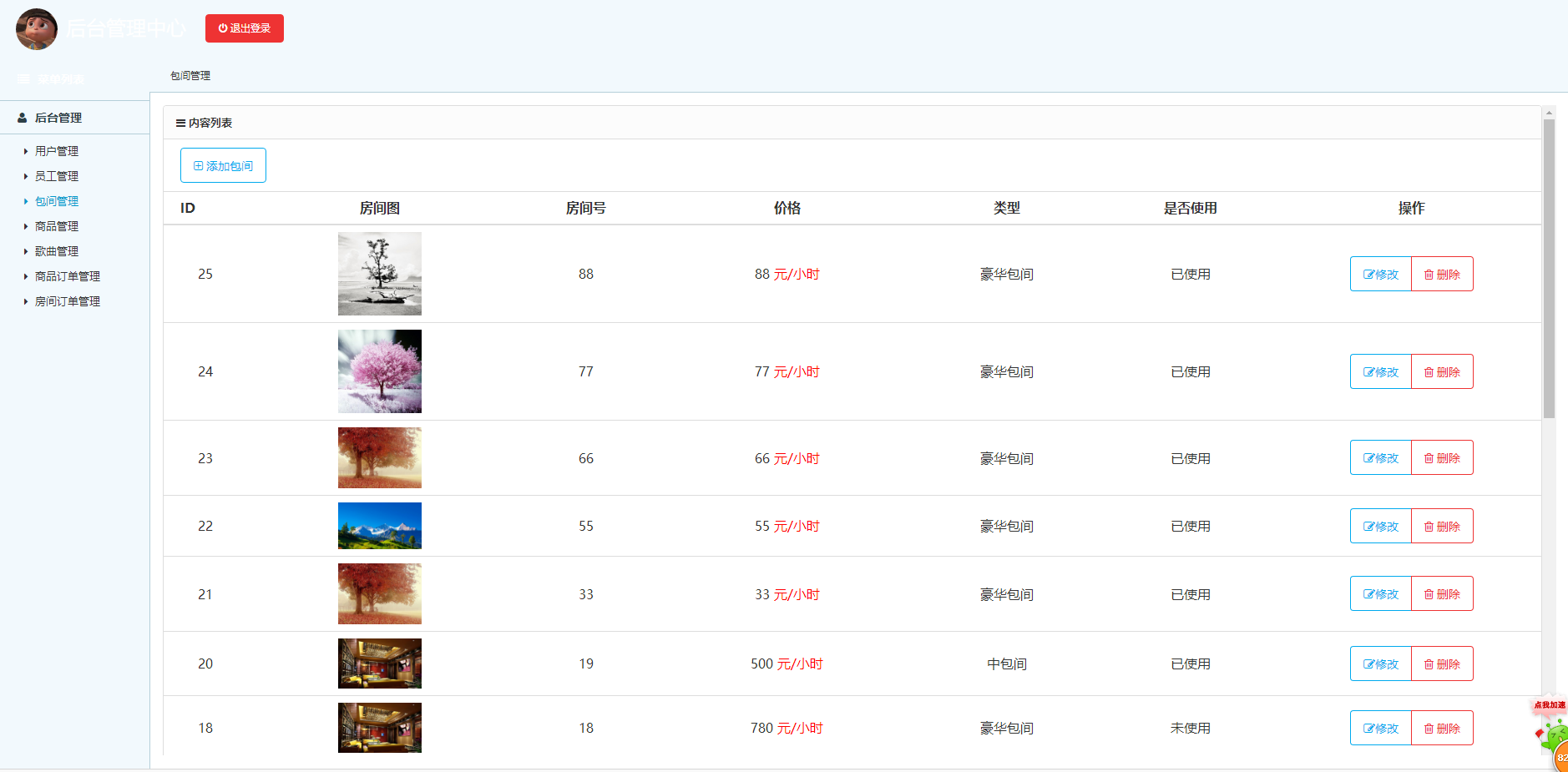Click the 中包间 type cell

coord(1007,664)
